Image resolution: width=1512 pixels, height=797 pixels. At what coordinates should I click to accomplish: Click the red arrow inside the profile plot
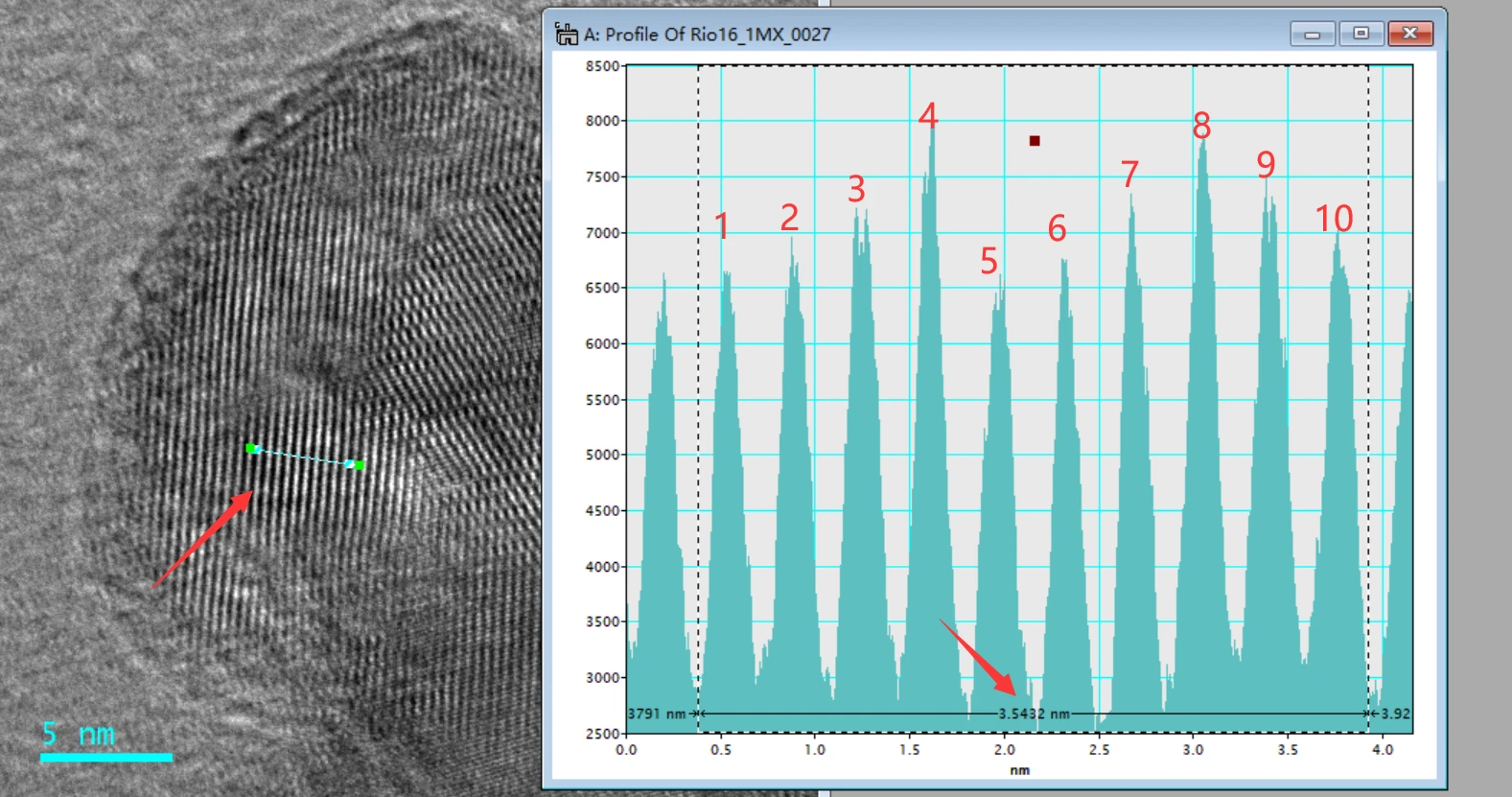point(977,657)
